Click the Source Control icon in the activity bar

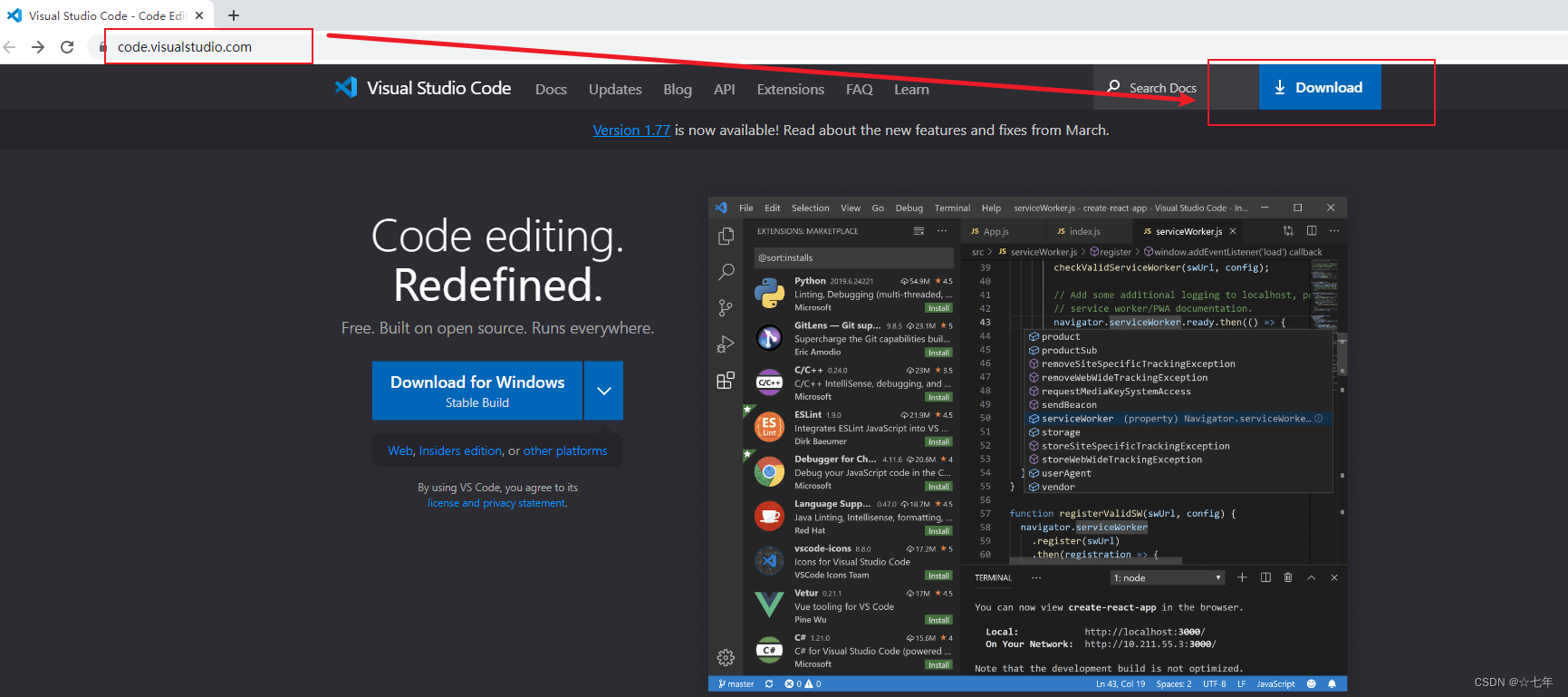pyautogui.click(x=726, y=308)
